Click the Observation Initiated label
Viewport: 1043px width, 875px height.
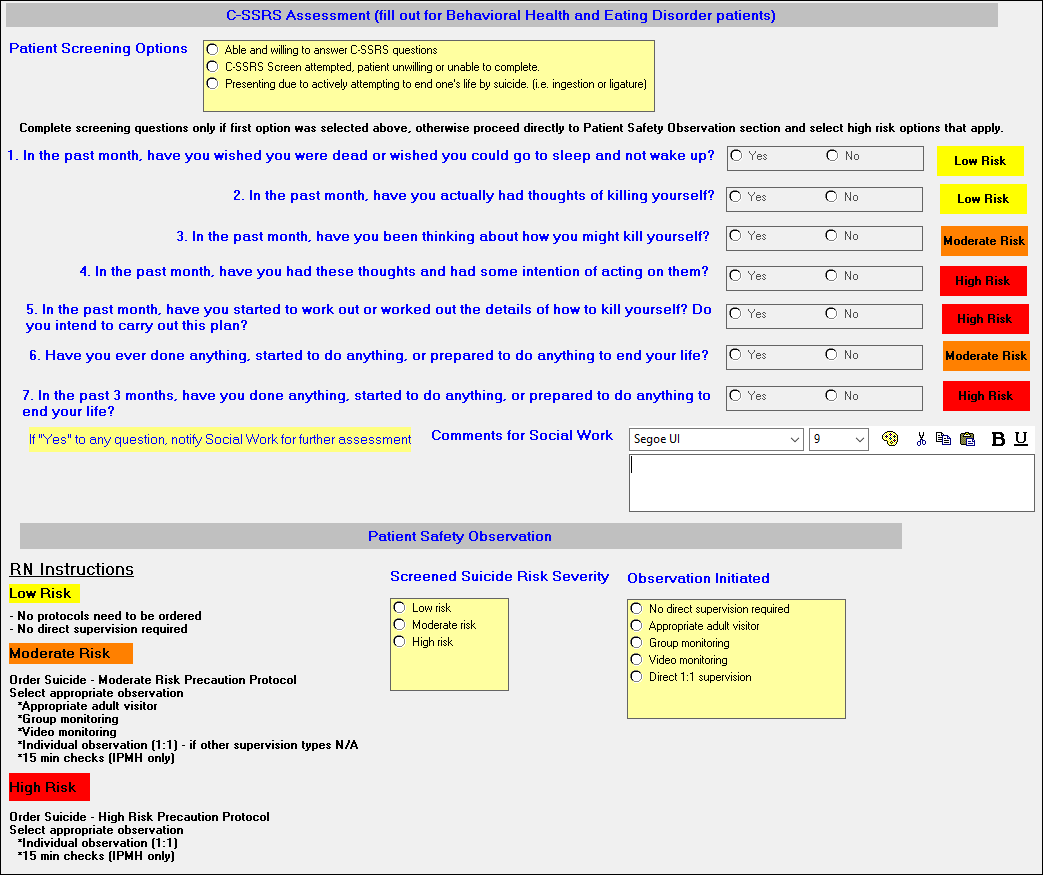point(698,578)
